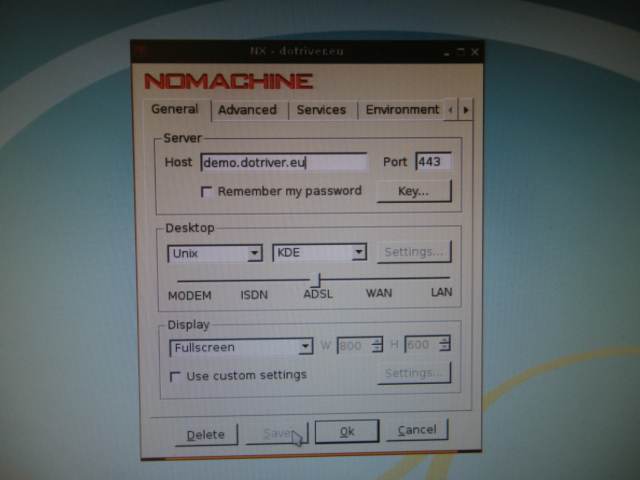This screenshot has width=640, height=480.
Task: Increase the display width spinner value
Action: coord(377,341)
